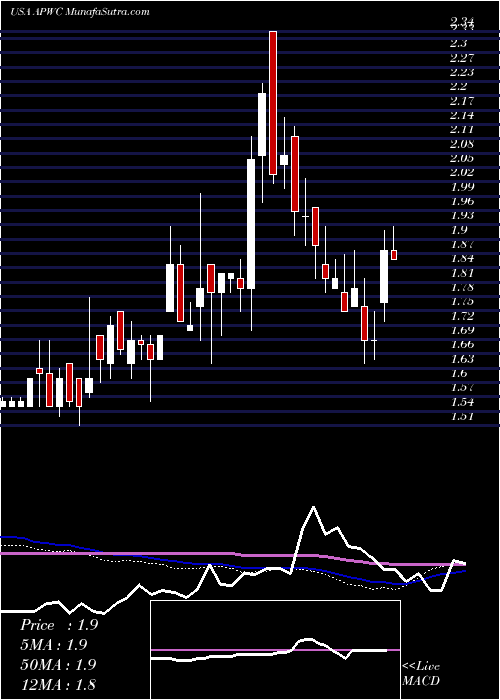Image resolution: width=500 pixels, height=700 pixels.
Task: Select the 1.6 price axis label
Action: 459,373
